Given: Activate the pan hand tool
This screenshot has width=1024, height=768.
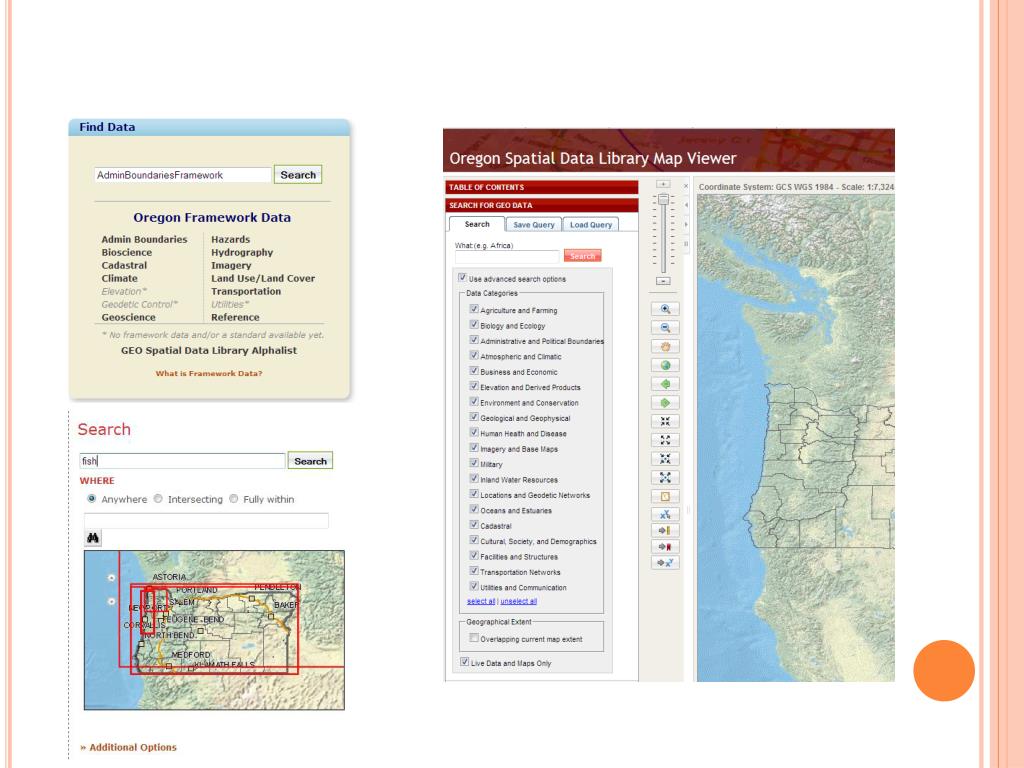Looking at the screenshot, I should (665, 347).
